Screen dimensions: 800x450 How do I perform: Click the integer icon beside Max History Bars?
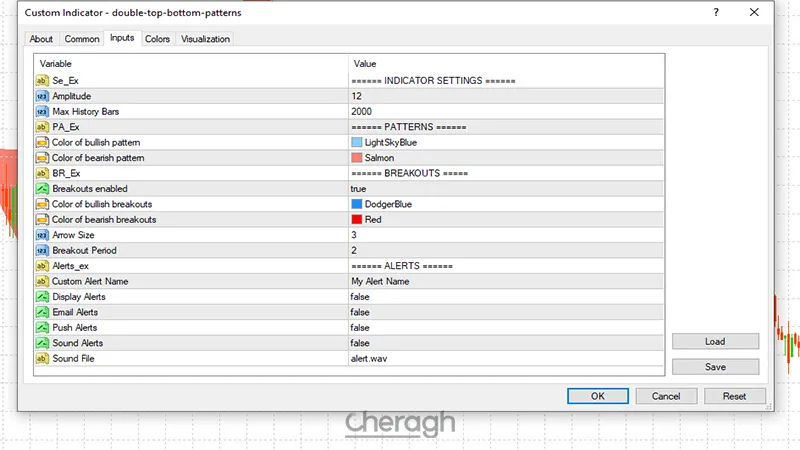(42, 111)
